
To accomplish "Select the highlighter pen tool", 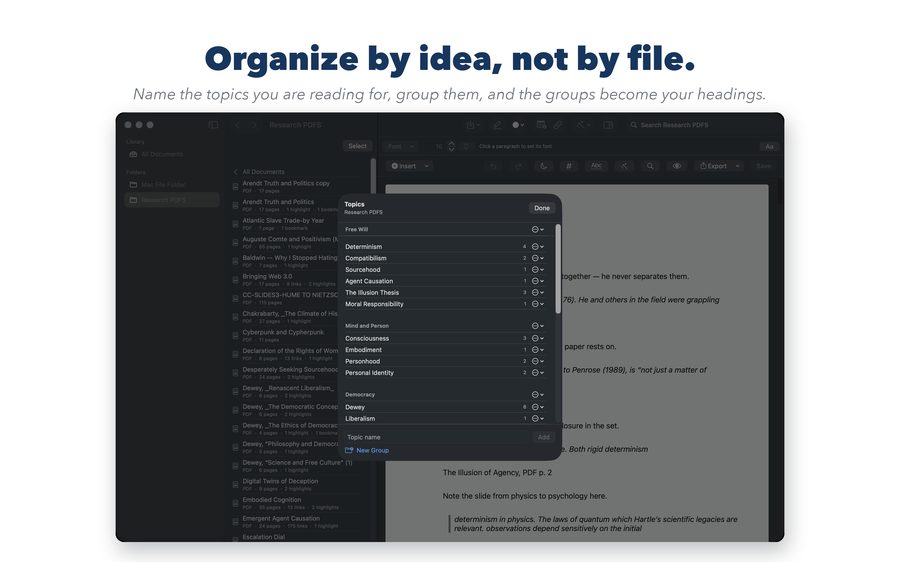I will pos(497,125).
